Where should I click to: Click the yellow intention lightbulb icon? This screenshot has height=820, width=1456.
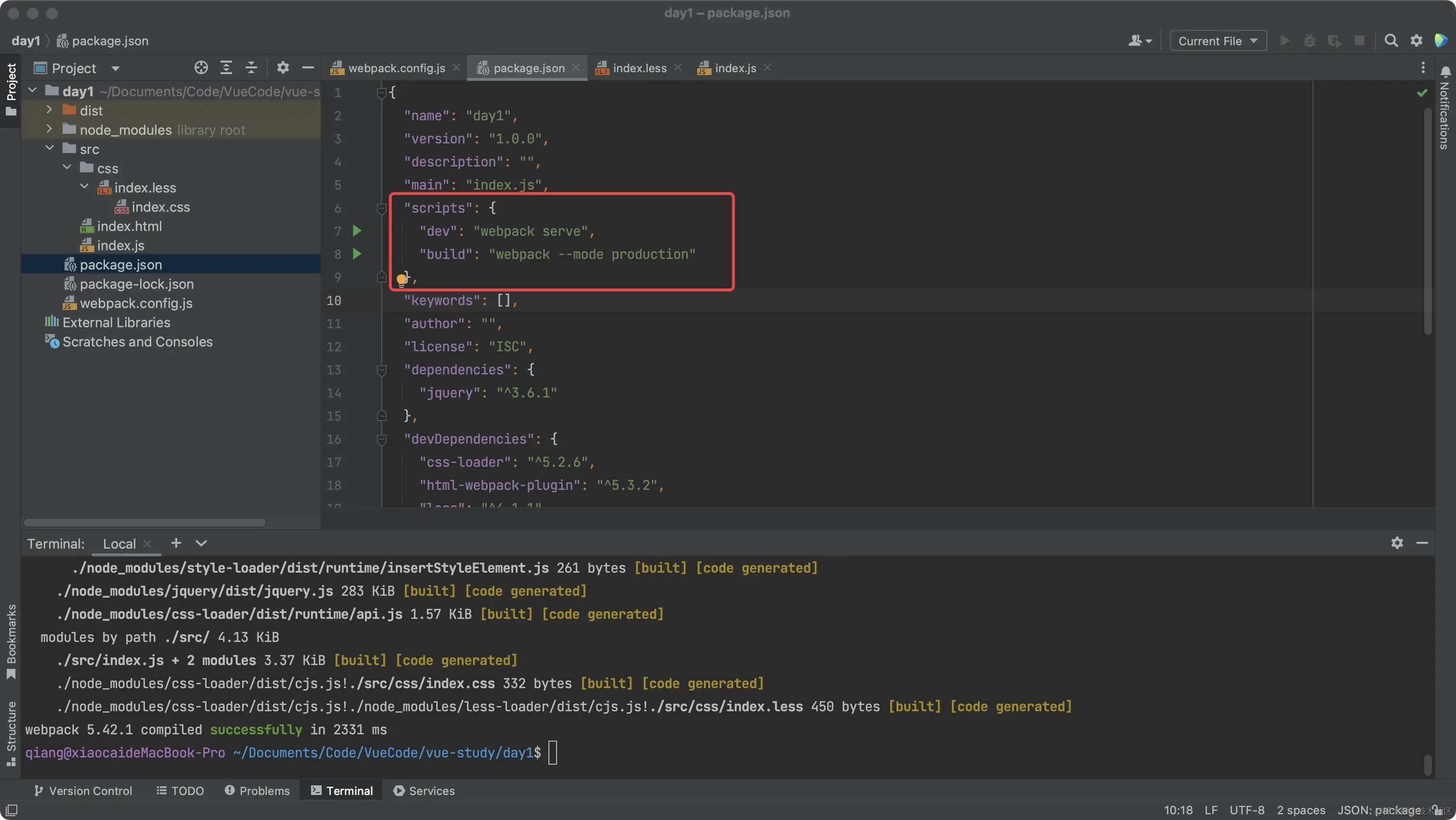[x=401, y=279]
